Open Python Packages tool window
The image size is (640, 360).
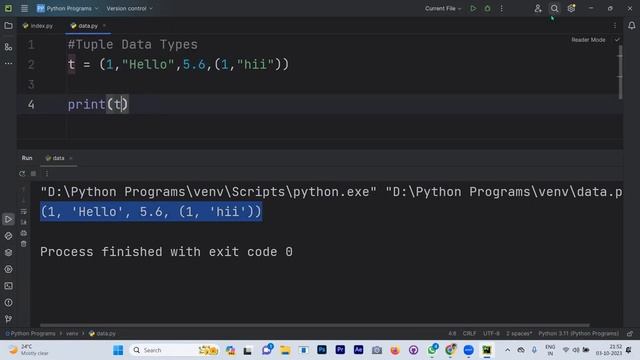pyautogui.click(x=8, y=253)
